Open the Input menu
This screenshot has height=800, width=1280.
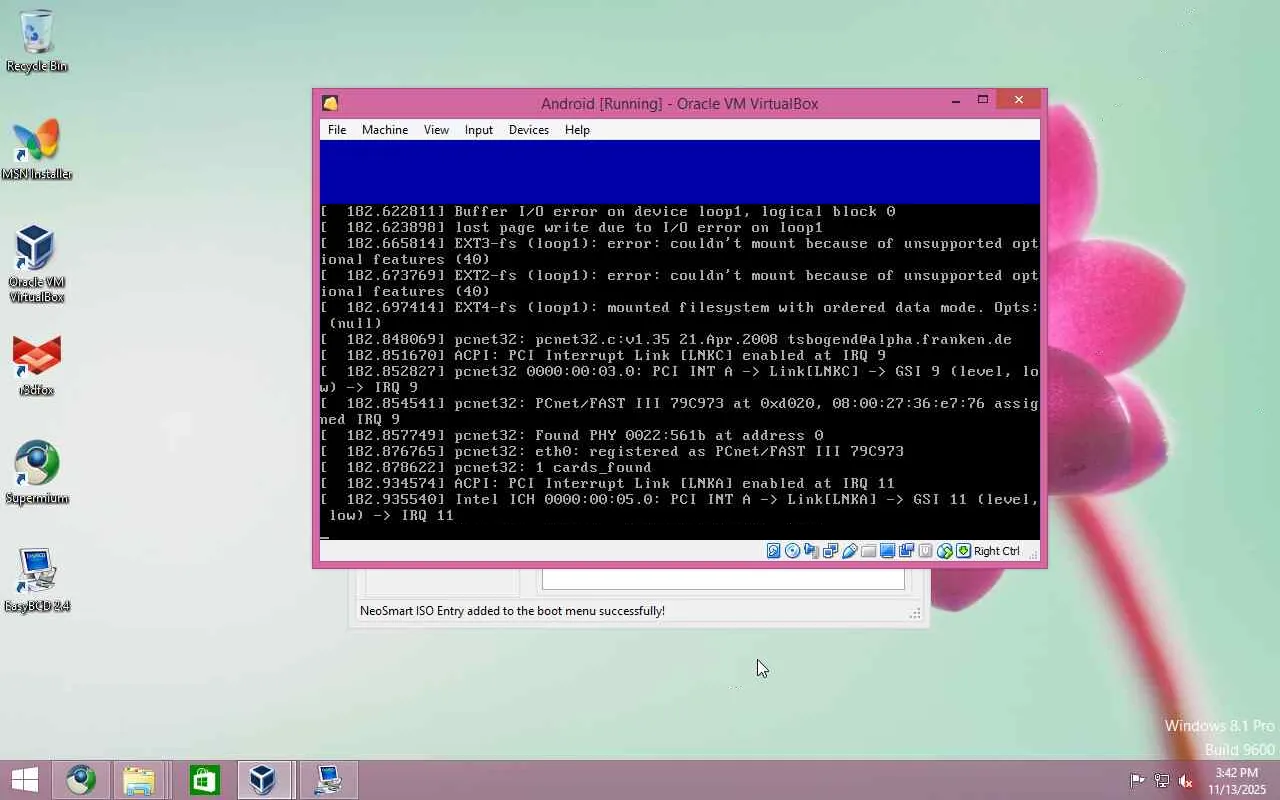[479, 130]
